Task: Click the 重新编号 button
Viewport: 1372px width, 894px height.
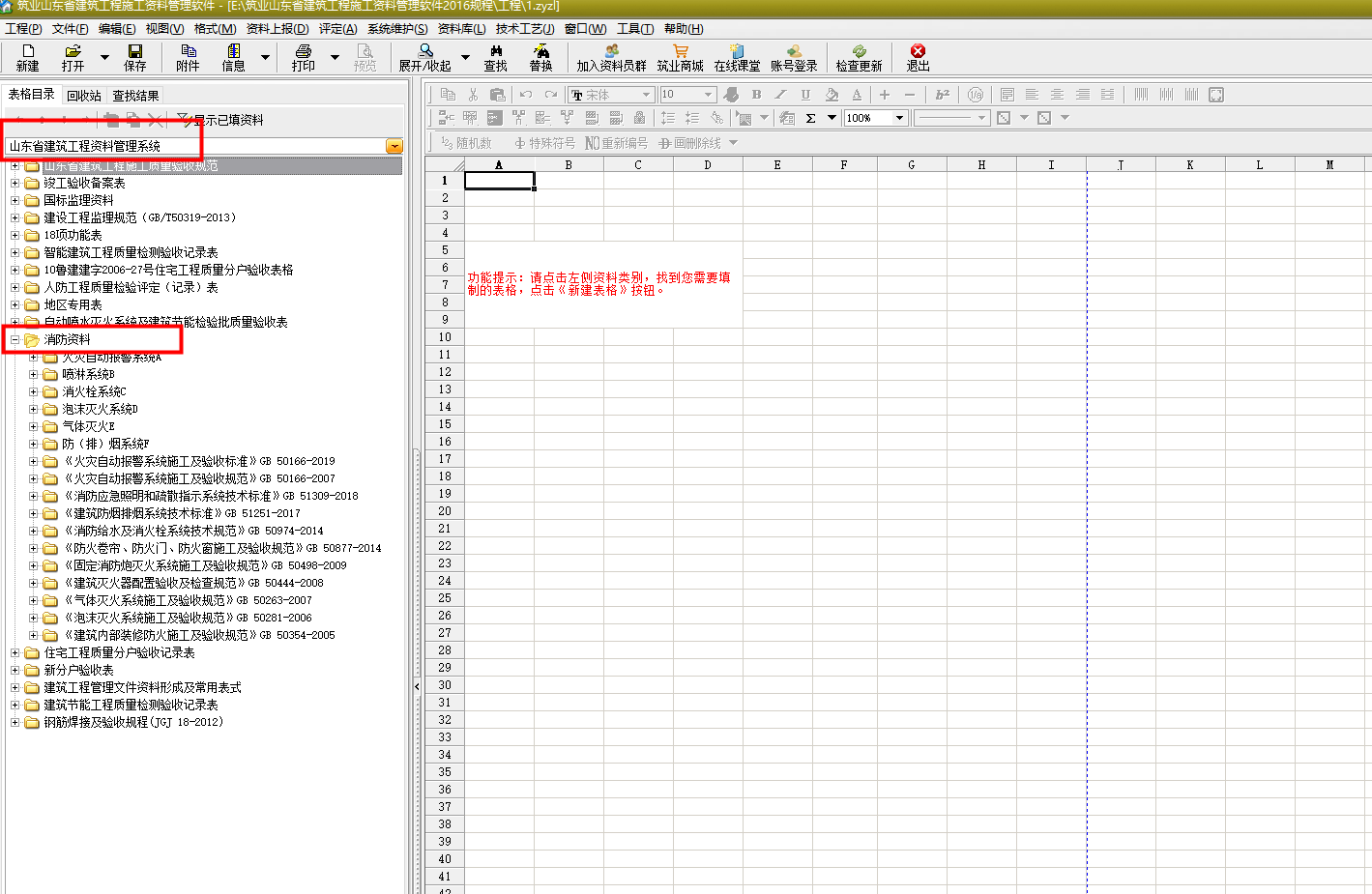Action: [616, 143]
